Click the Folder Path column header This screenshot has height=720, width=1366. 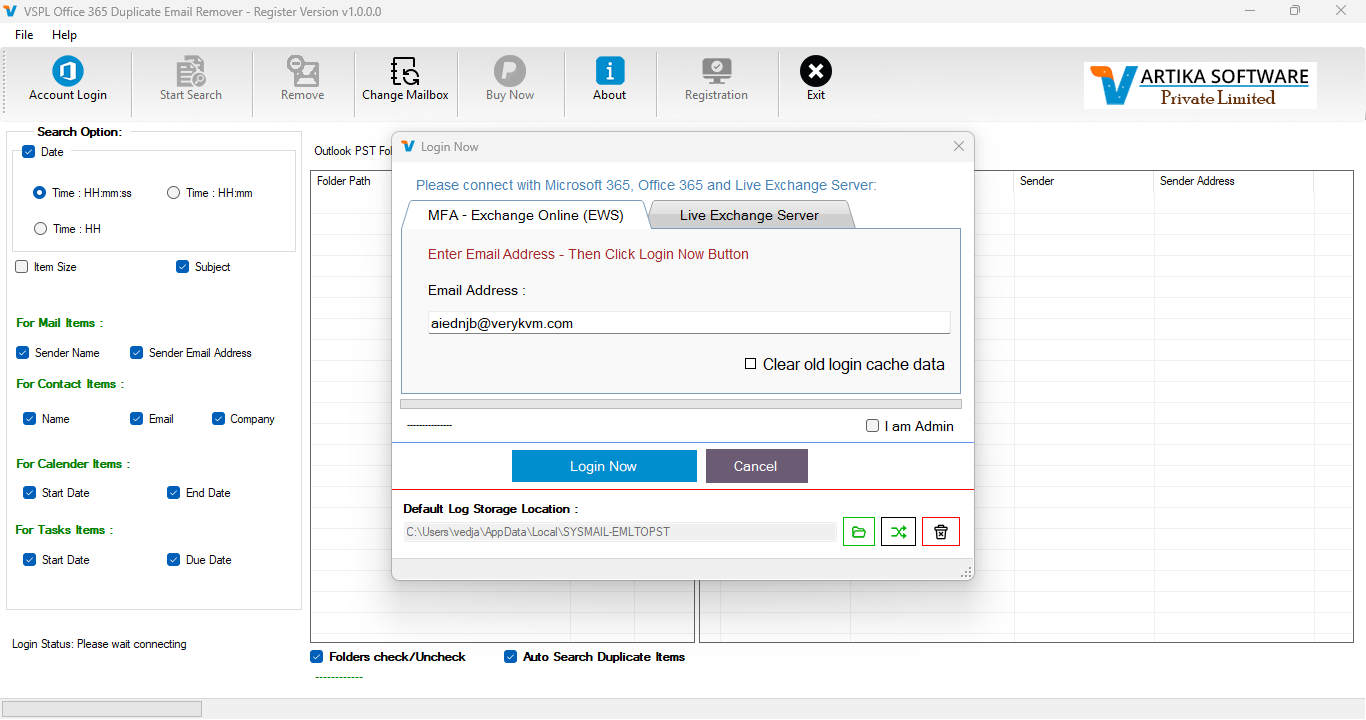344,181
